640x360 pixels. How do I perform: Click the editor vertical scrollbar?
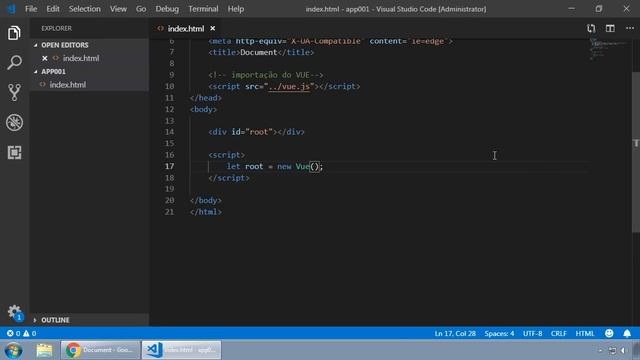(636, 152)
